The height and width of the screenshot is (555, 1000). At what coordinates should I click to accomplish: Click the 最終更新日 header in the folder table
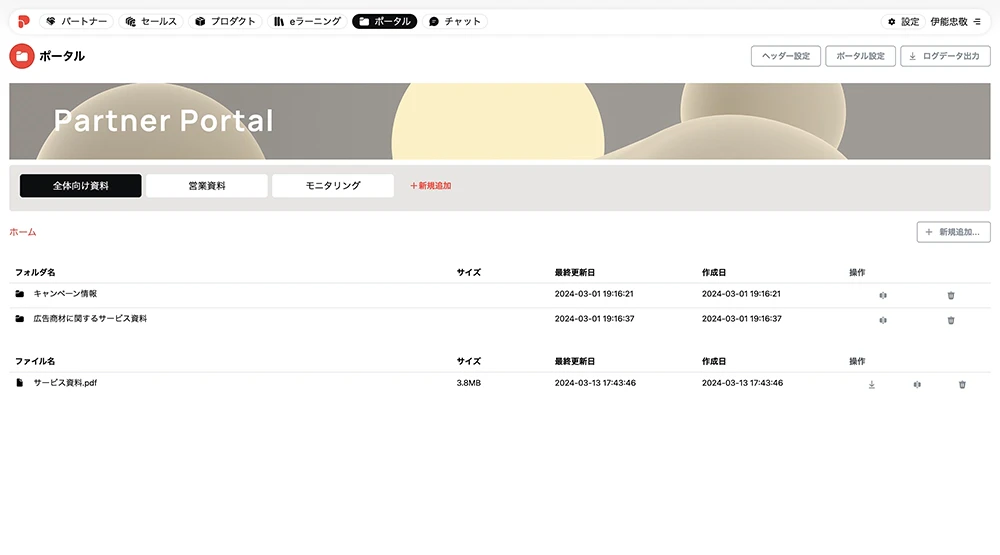575,272
